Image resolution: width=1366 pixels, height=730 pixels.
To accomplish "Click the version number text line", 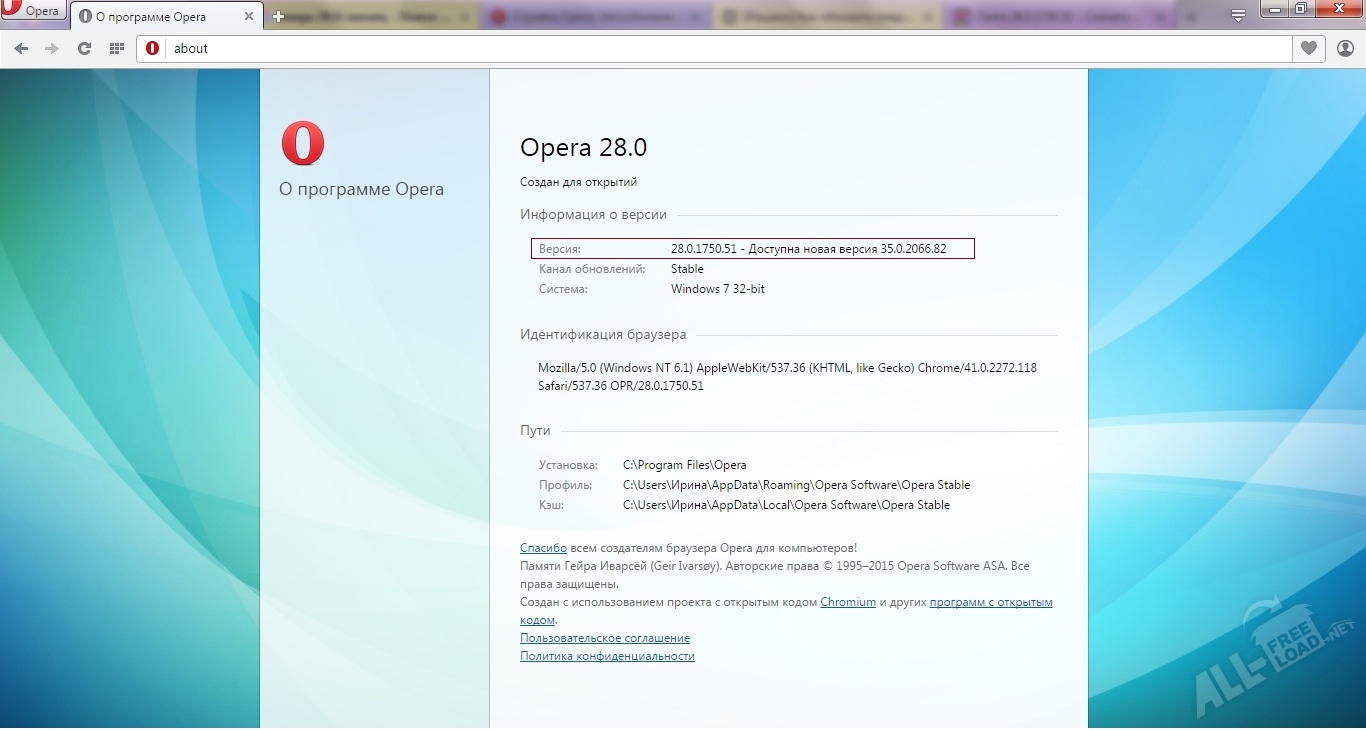I will coord(808,249).
